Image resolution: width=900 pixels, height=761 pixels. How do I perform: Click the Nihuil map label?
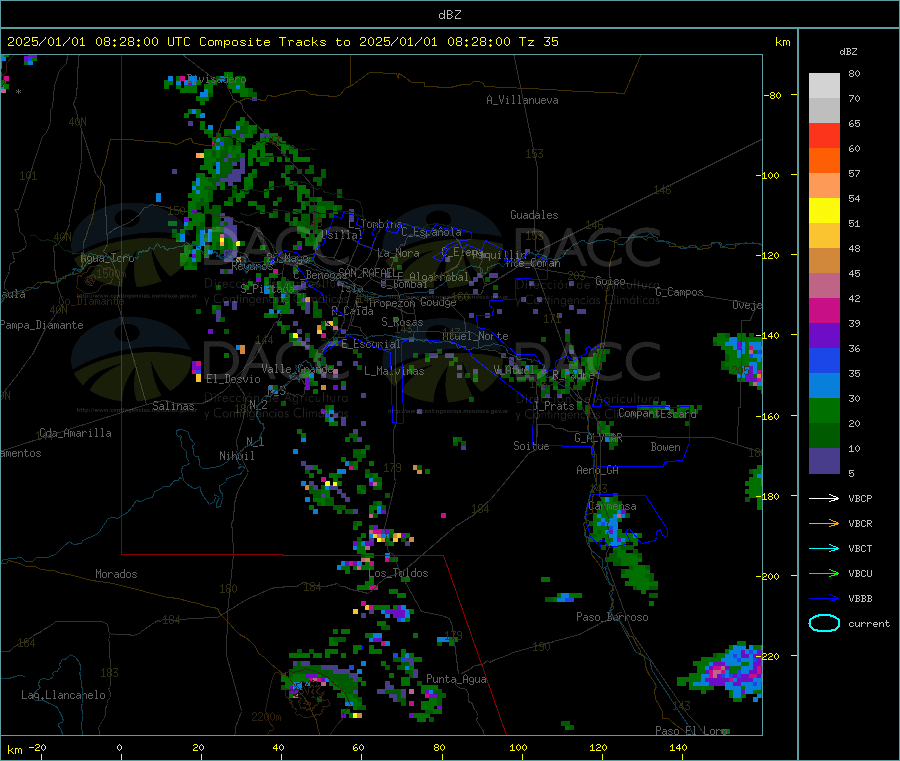click(236, 456)
